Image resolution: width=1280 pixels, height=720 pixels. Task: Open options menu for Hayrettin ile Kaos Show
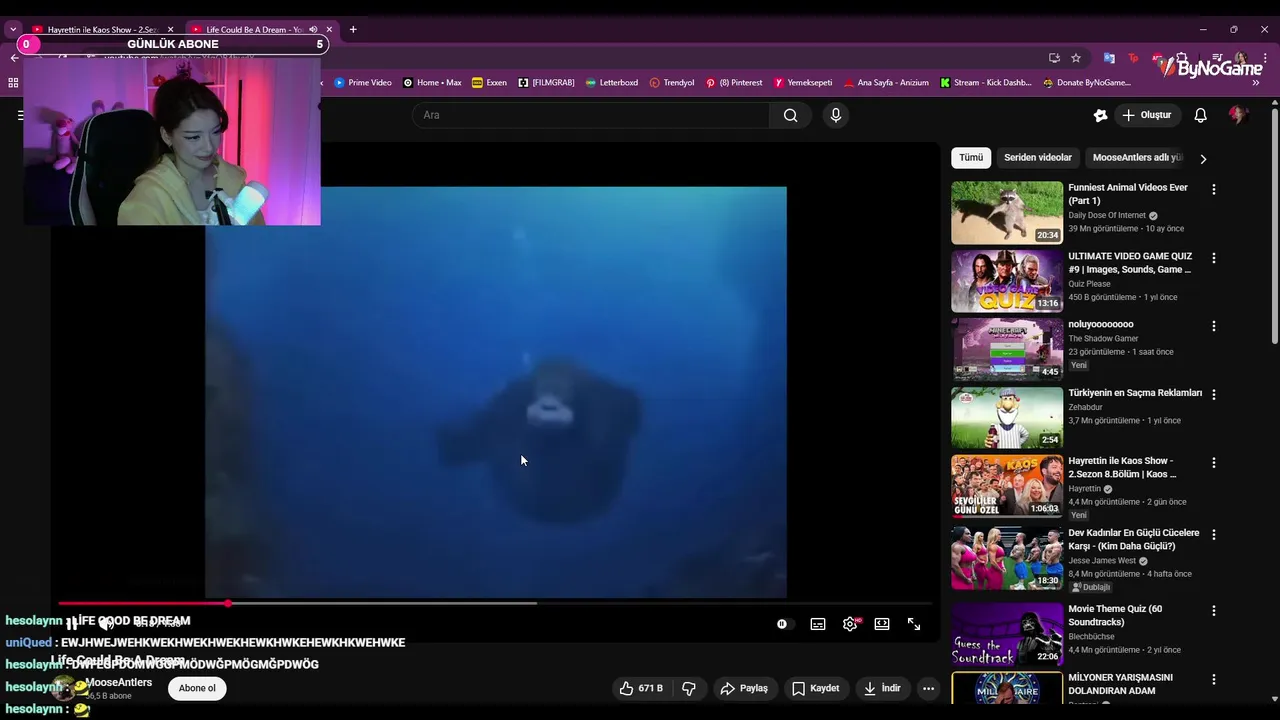tap(1214, 463)
